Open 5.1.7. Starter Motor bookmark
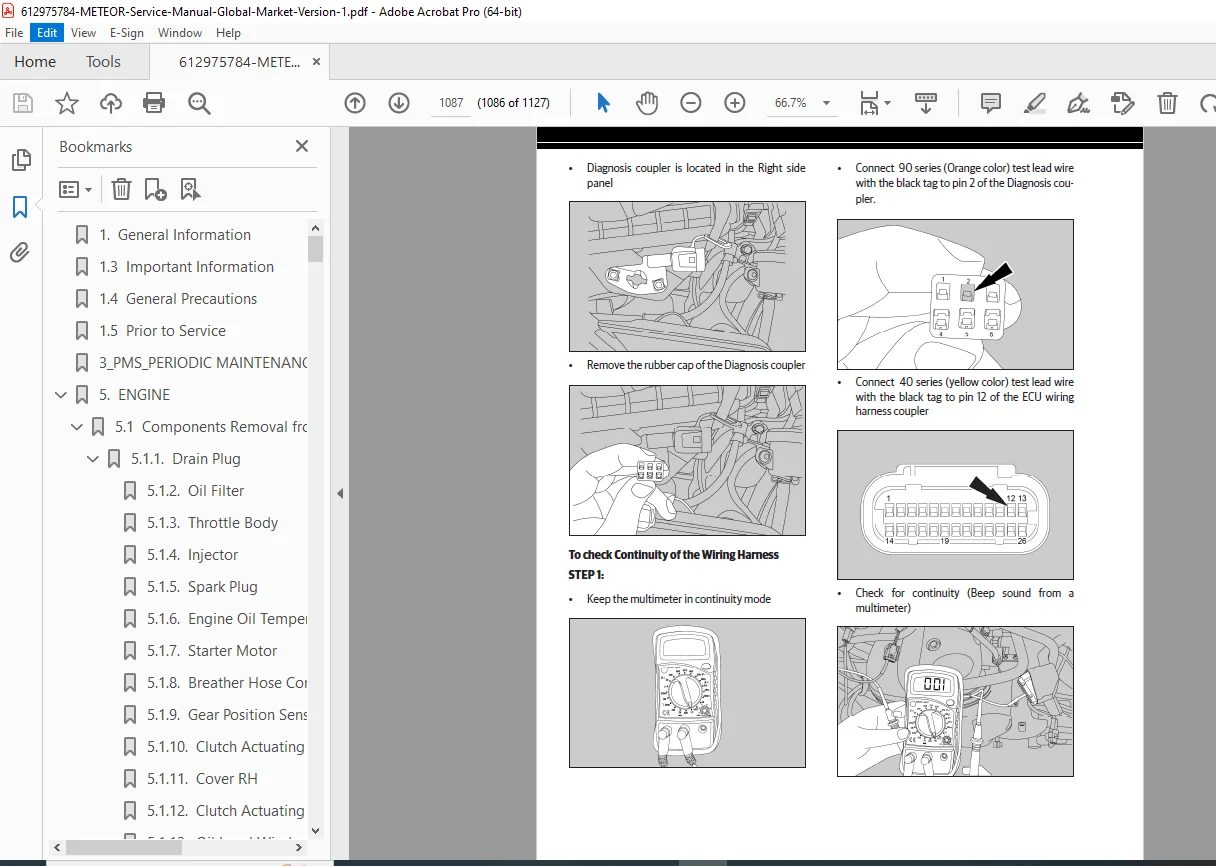The image size is (1216, 866). pos(212,651)
